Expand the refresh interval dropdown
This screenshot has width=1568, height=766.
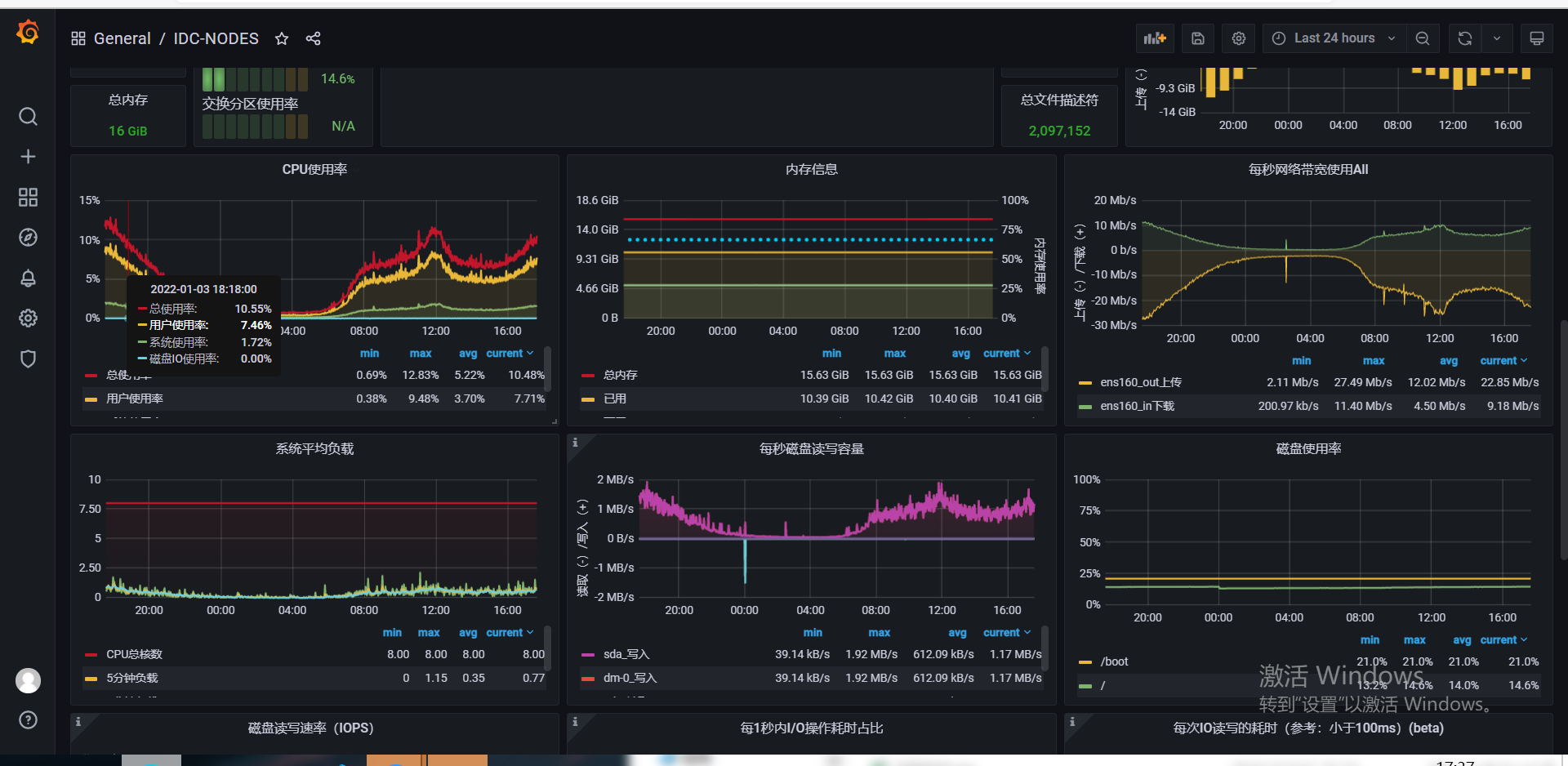(1497, 38)
